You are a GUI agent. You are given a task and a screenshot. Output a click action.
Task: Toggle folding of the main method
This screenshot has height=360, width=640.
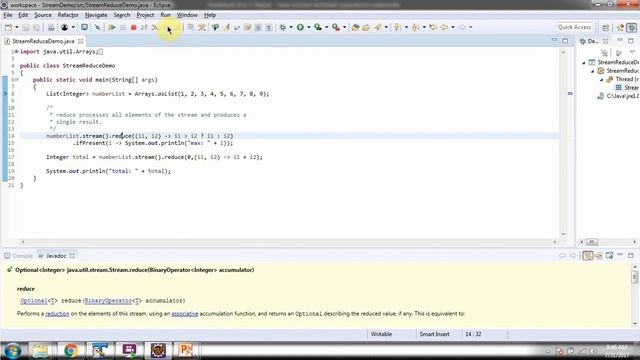pyautogui.click(x=17, y=80)
